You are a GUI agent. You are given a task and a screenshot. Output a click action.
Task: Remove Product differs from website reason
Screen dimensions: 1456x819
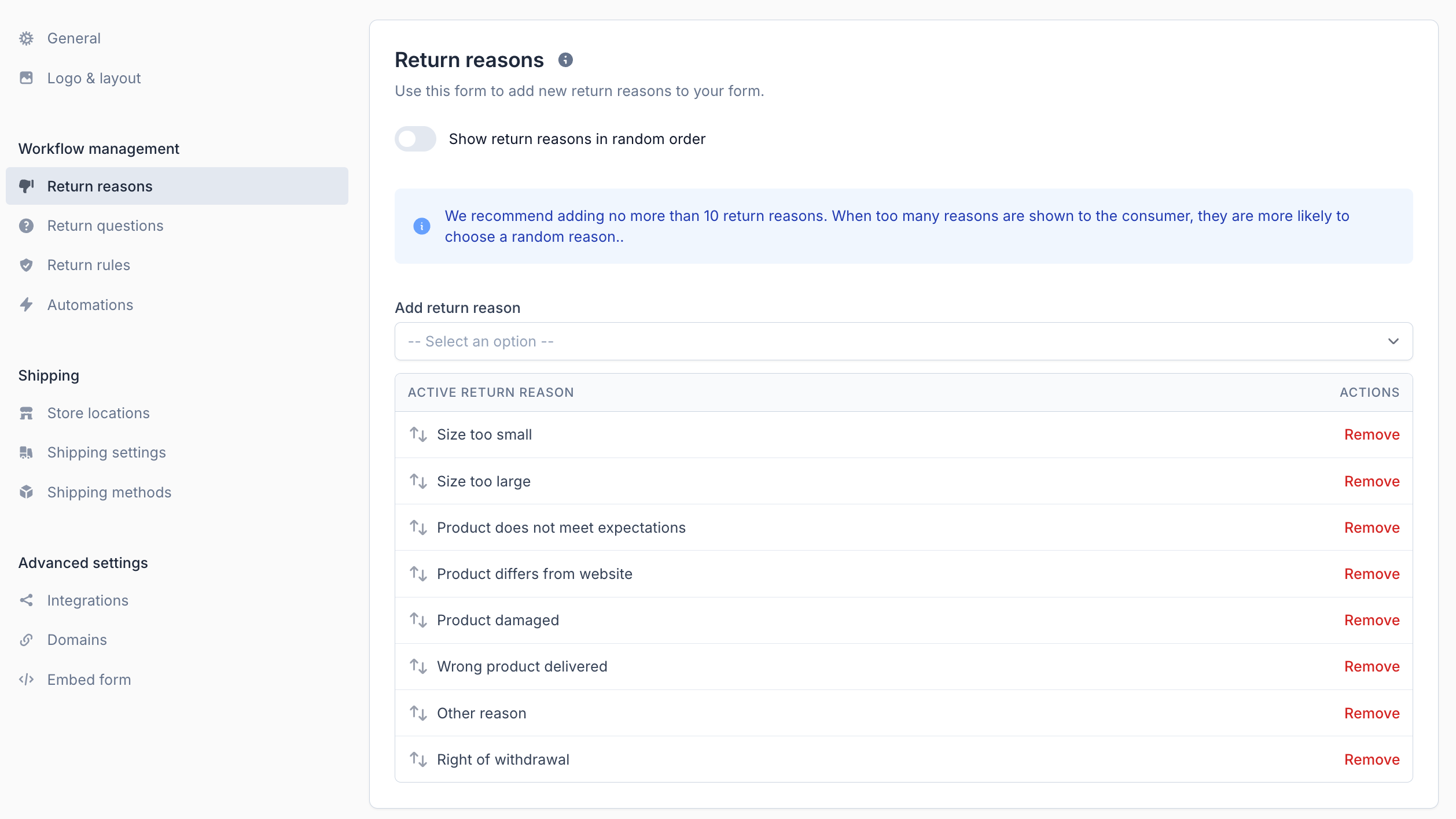pos(1372,574)
